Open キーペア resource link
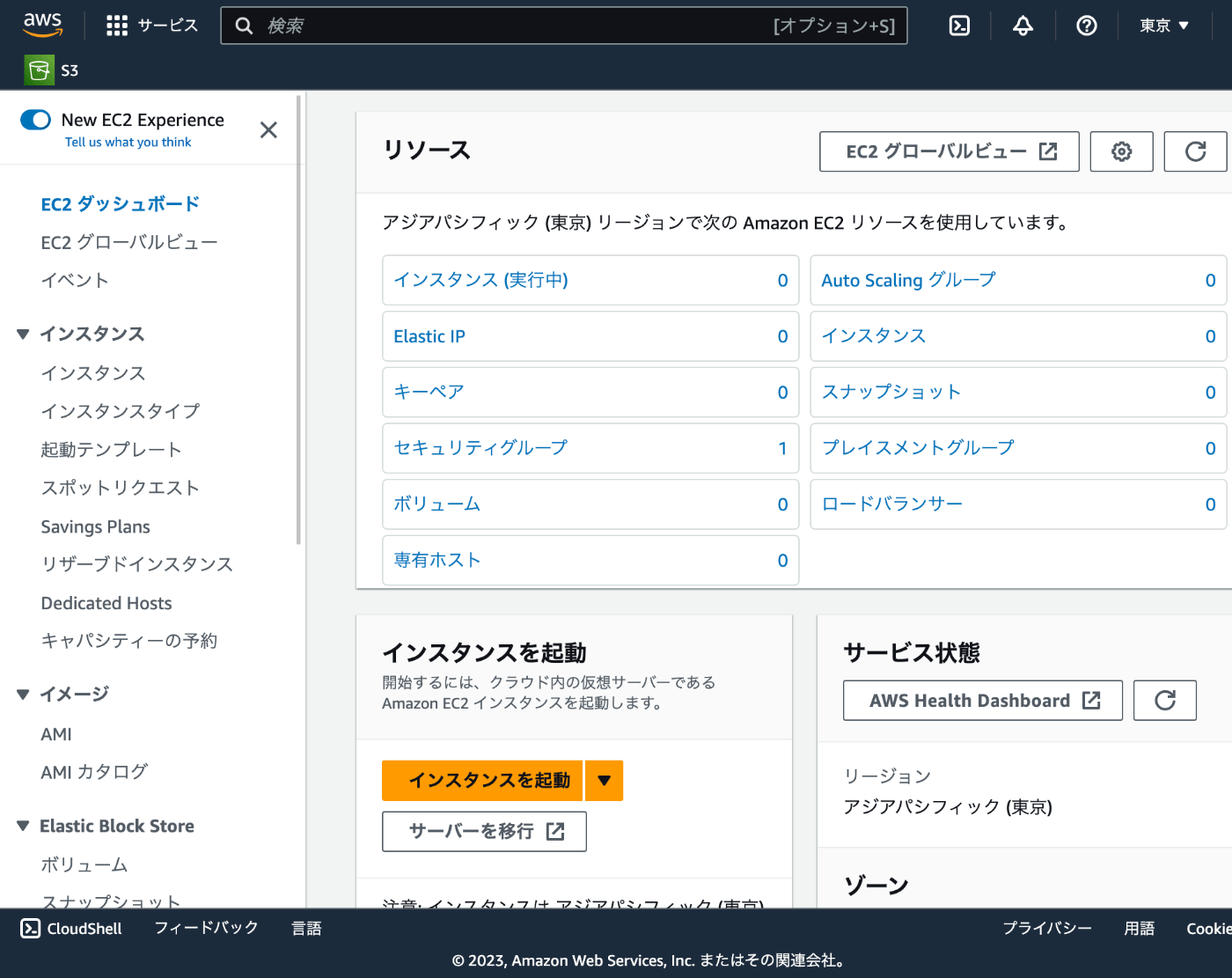The image size is (1232, 978). point(429,392)
